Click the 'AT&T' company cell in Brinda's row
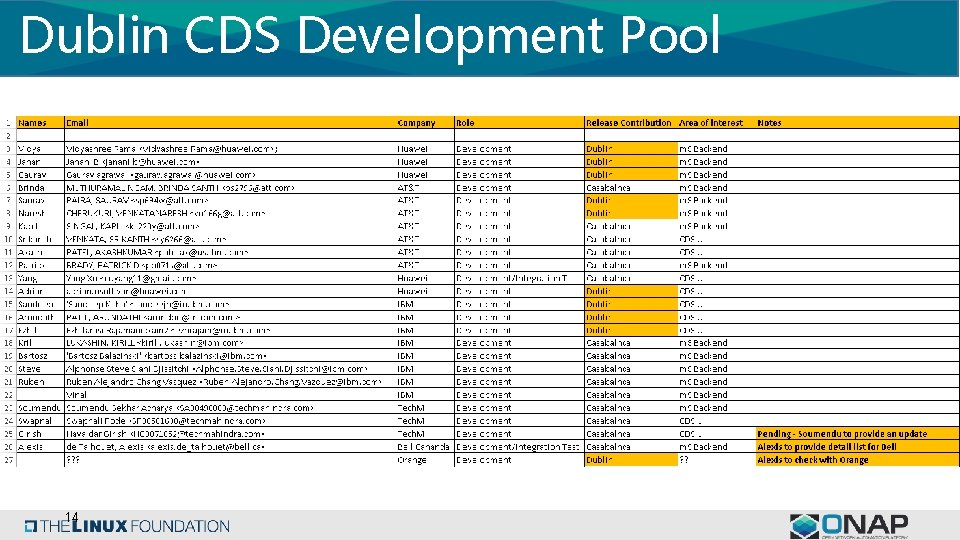This screenshot has width=960, height=540. point(408,187)
